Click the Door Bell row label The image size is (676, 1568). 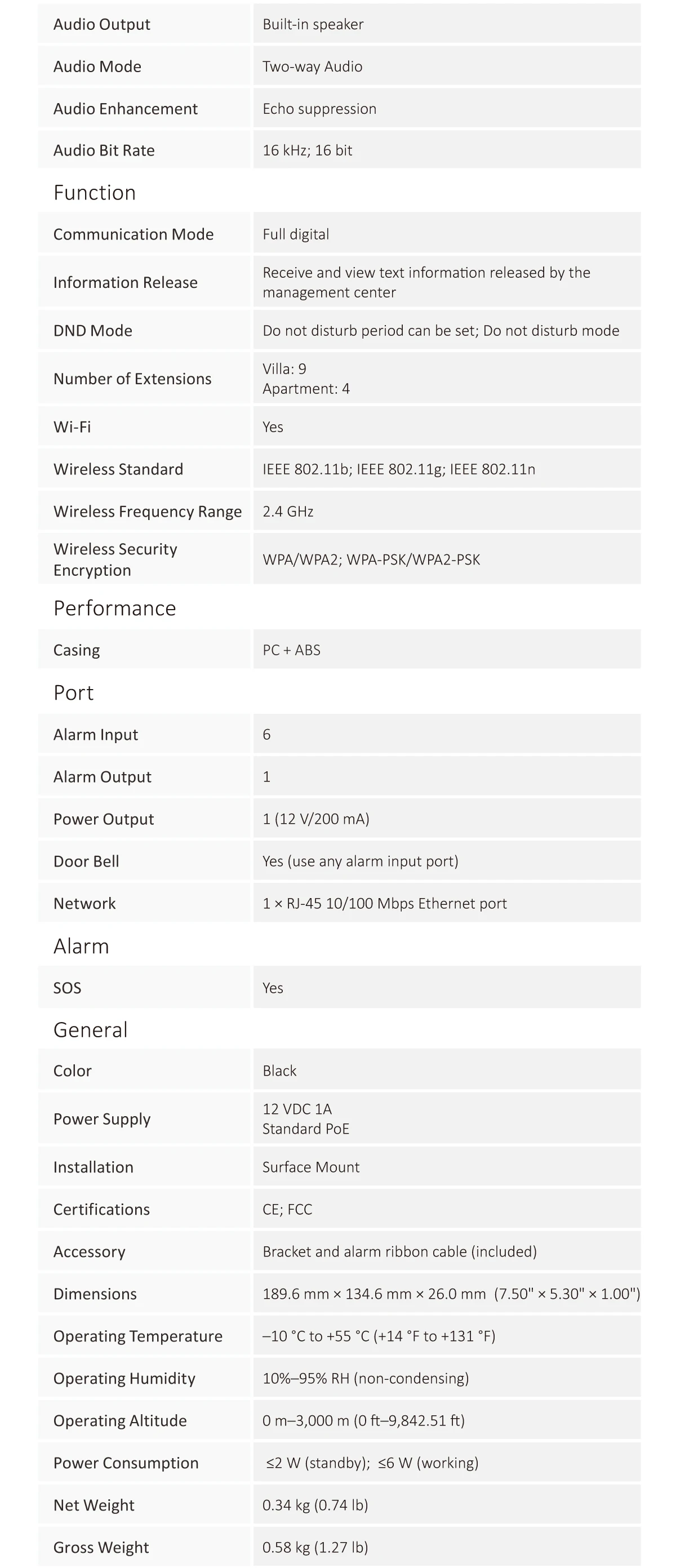86,861
